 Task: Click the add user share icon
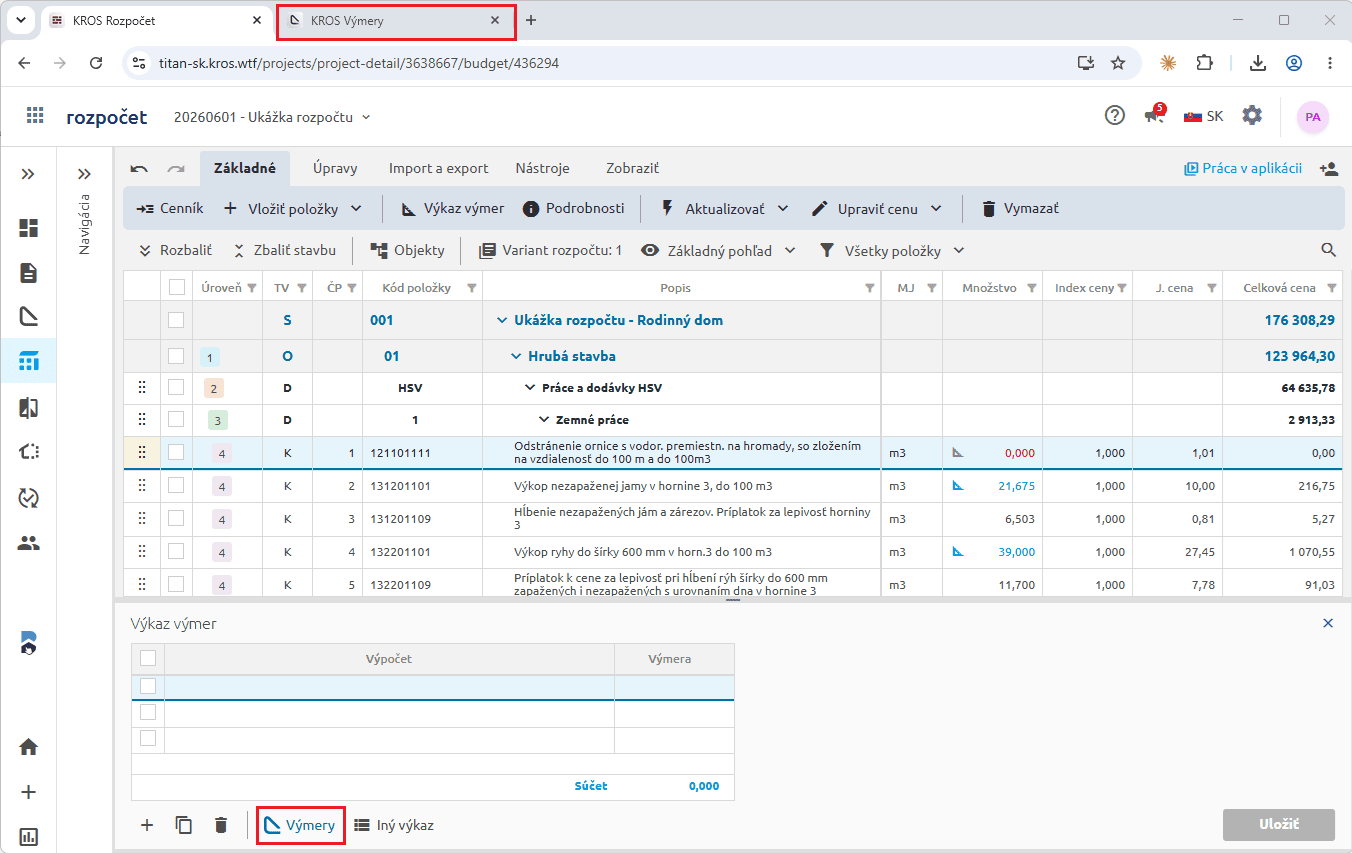(1329, 169)
